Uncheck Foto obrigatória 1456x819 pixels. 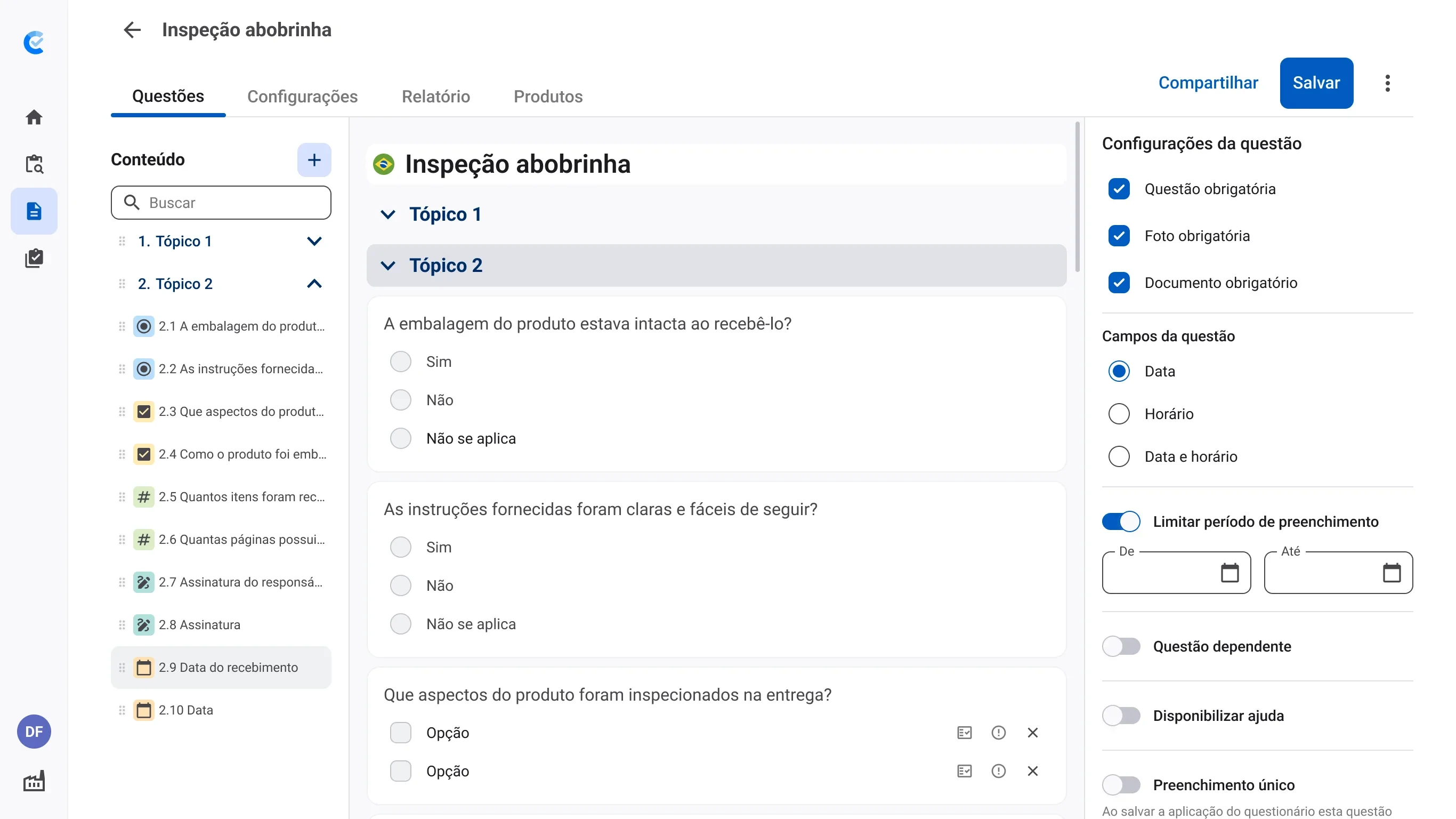tap(1120, 236)
